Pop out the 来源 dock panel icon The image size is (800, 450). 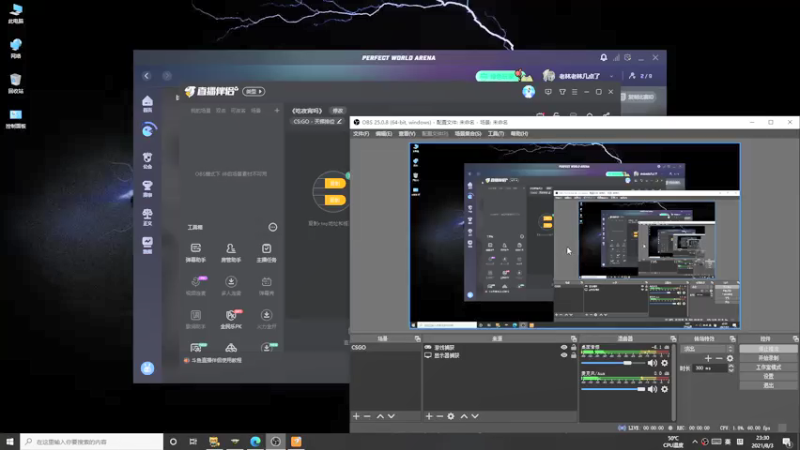[573, 339]
